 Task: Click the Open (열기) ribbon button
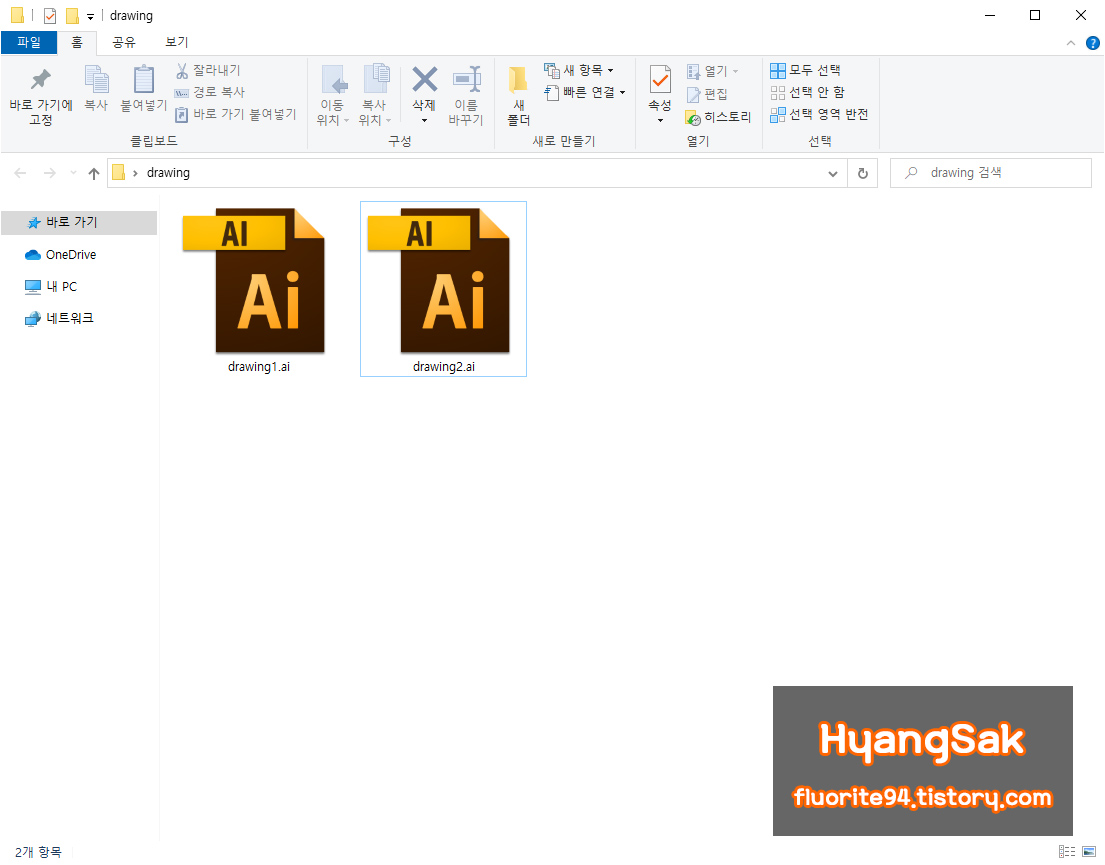(712, 71)
